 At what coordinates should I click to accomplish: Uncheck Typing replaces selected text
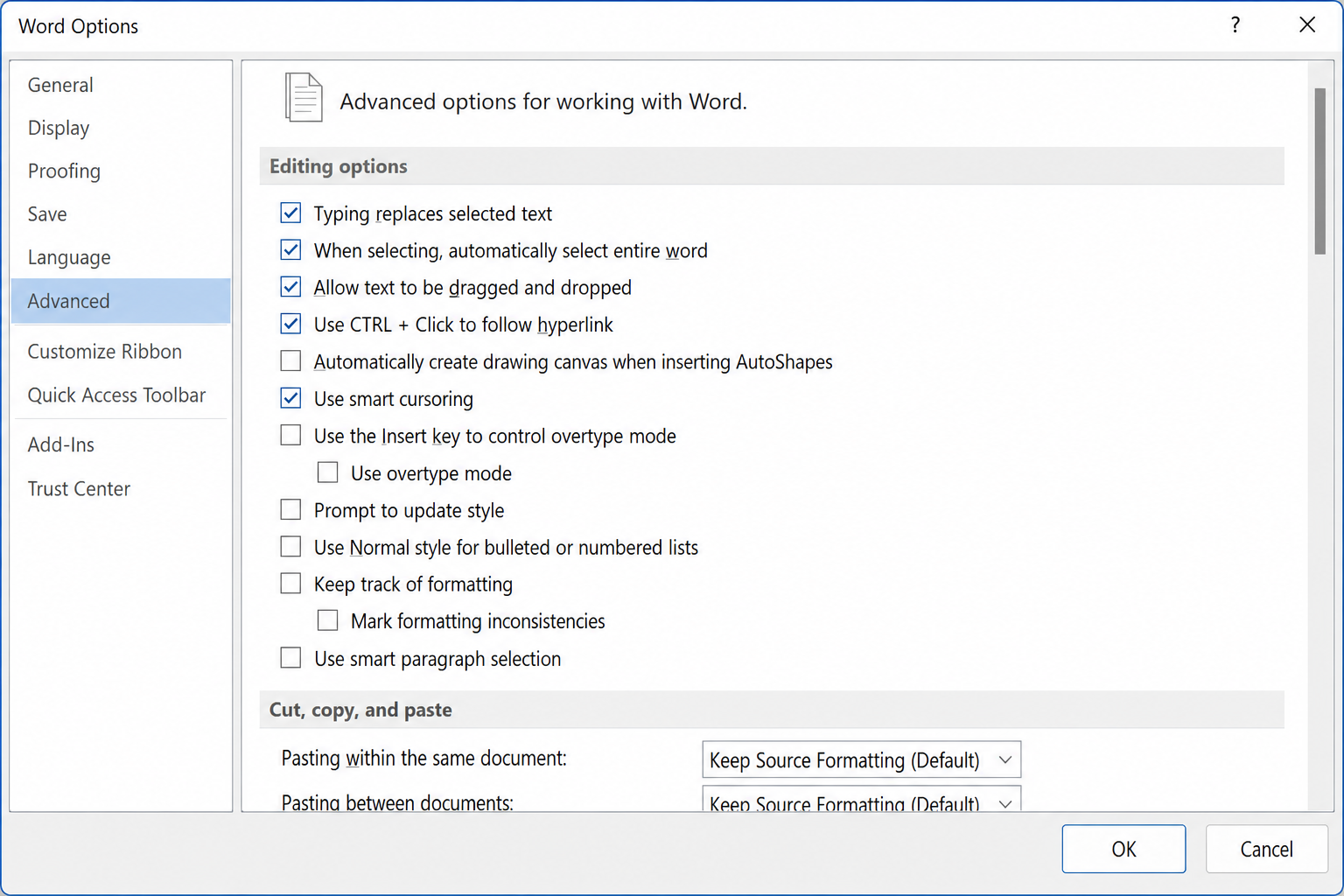(x=290, y=213)
